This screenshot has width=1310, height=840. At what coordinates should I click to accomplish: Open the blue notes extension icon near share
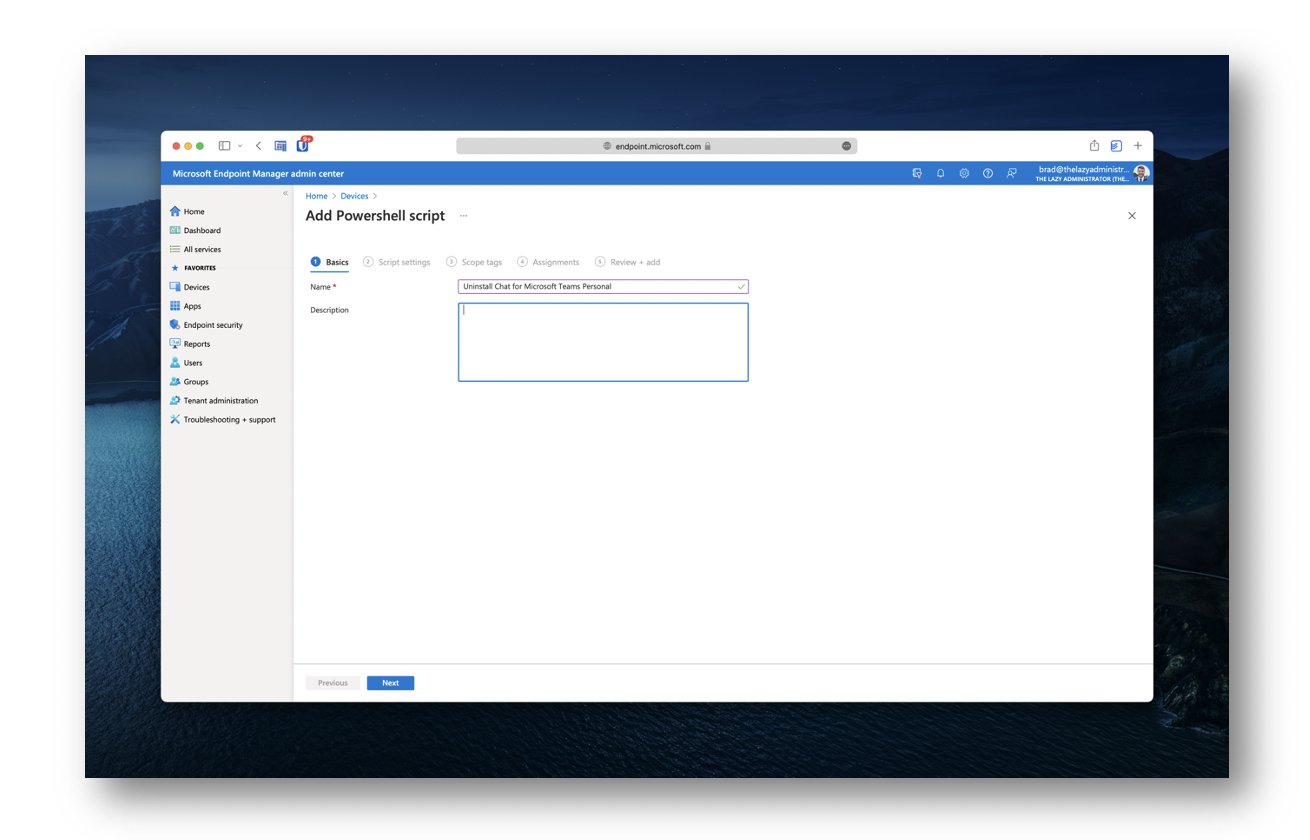point(1116,146)
